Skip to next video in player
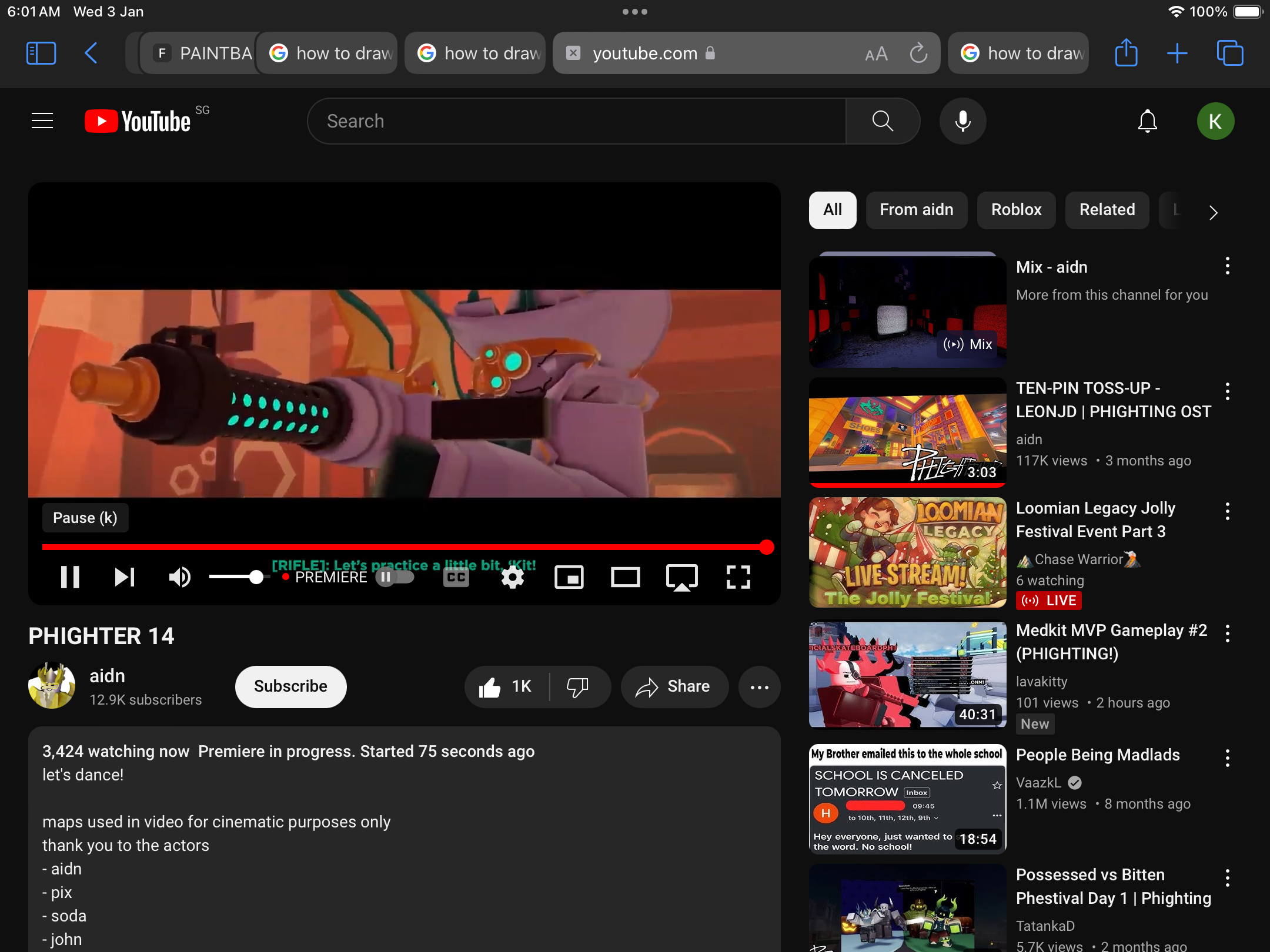The width and height of the screenshot is (1270, 952). 124,577
